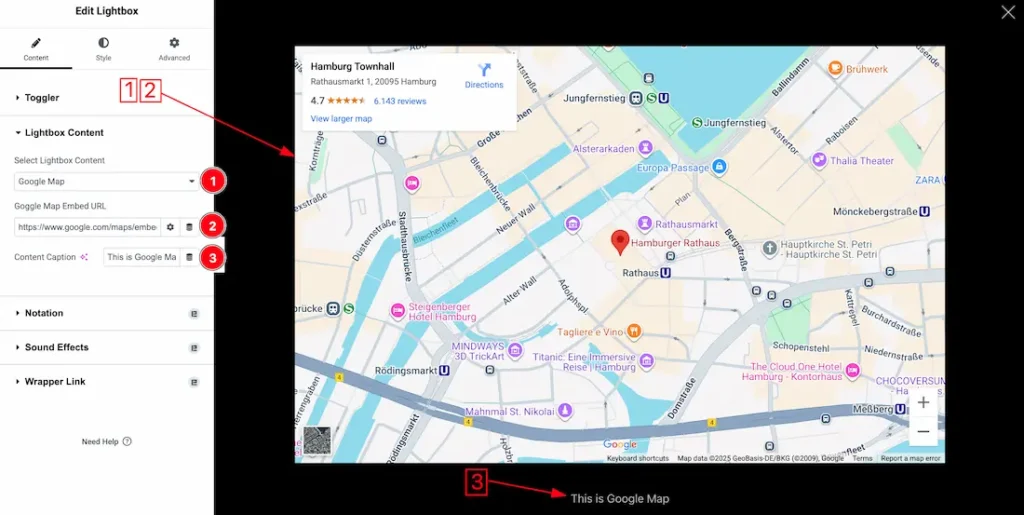Open the map Terms link
Image resolution: width=1024 pixels, height=515 pixels.
point(862,459)
